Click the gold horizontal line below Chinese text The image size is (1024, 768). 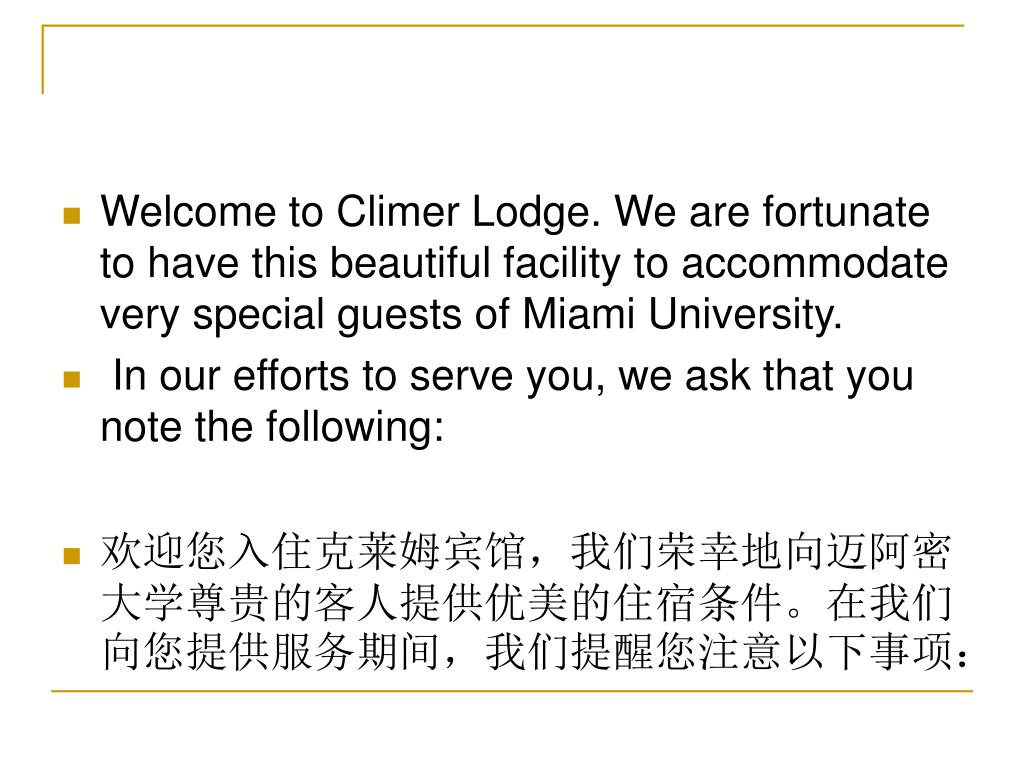pos(512,690)
